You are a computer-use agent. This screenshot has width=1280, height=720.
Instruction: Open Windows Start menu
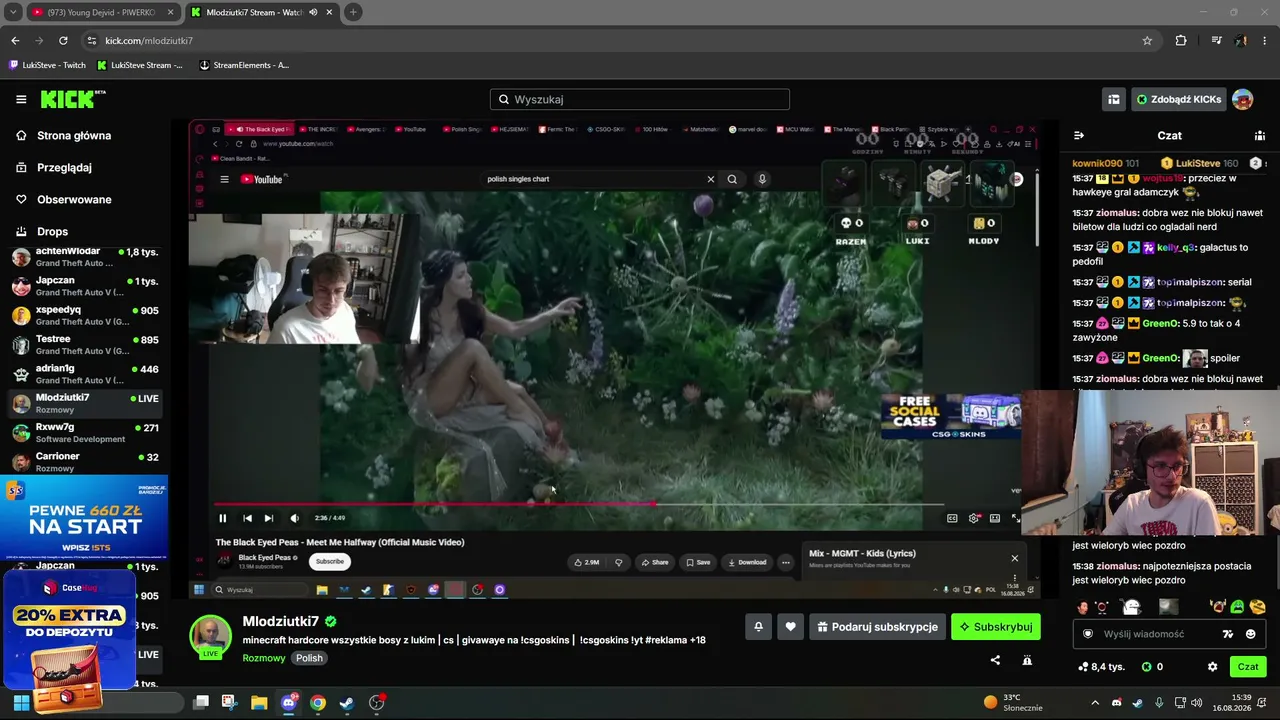click(21, 702)
